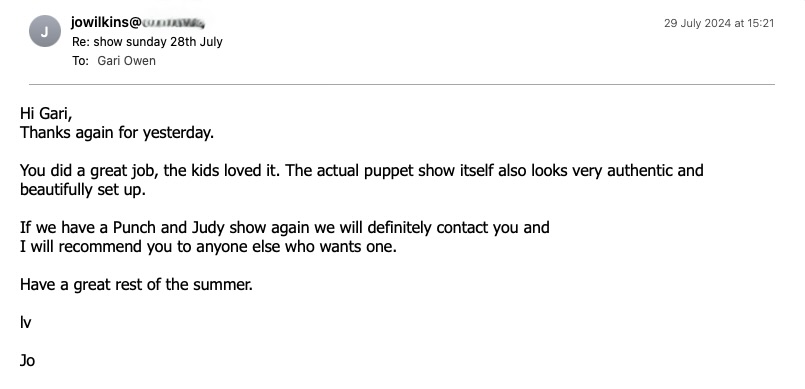Click the round J sender avatar

45,31
